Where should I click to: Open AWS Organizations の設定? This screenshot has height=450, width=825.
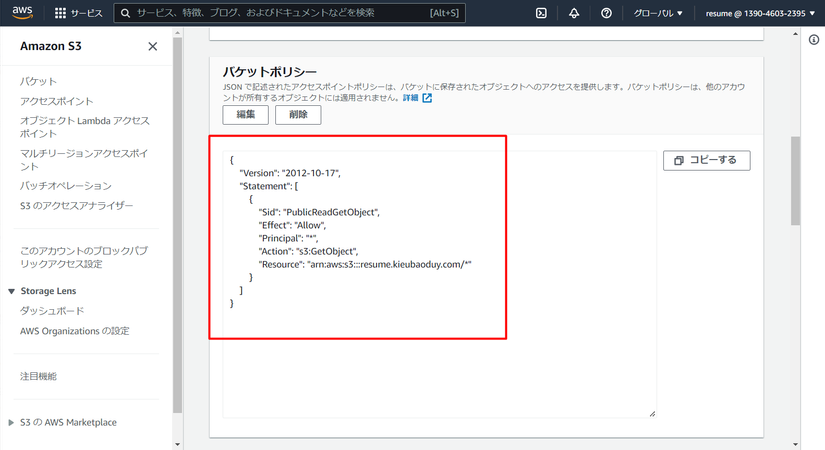coord(74,331)
